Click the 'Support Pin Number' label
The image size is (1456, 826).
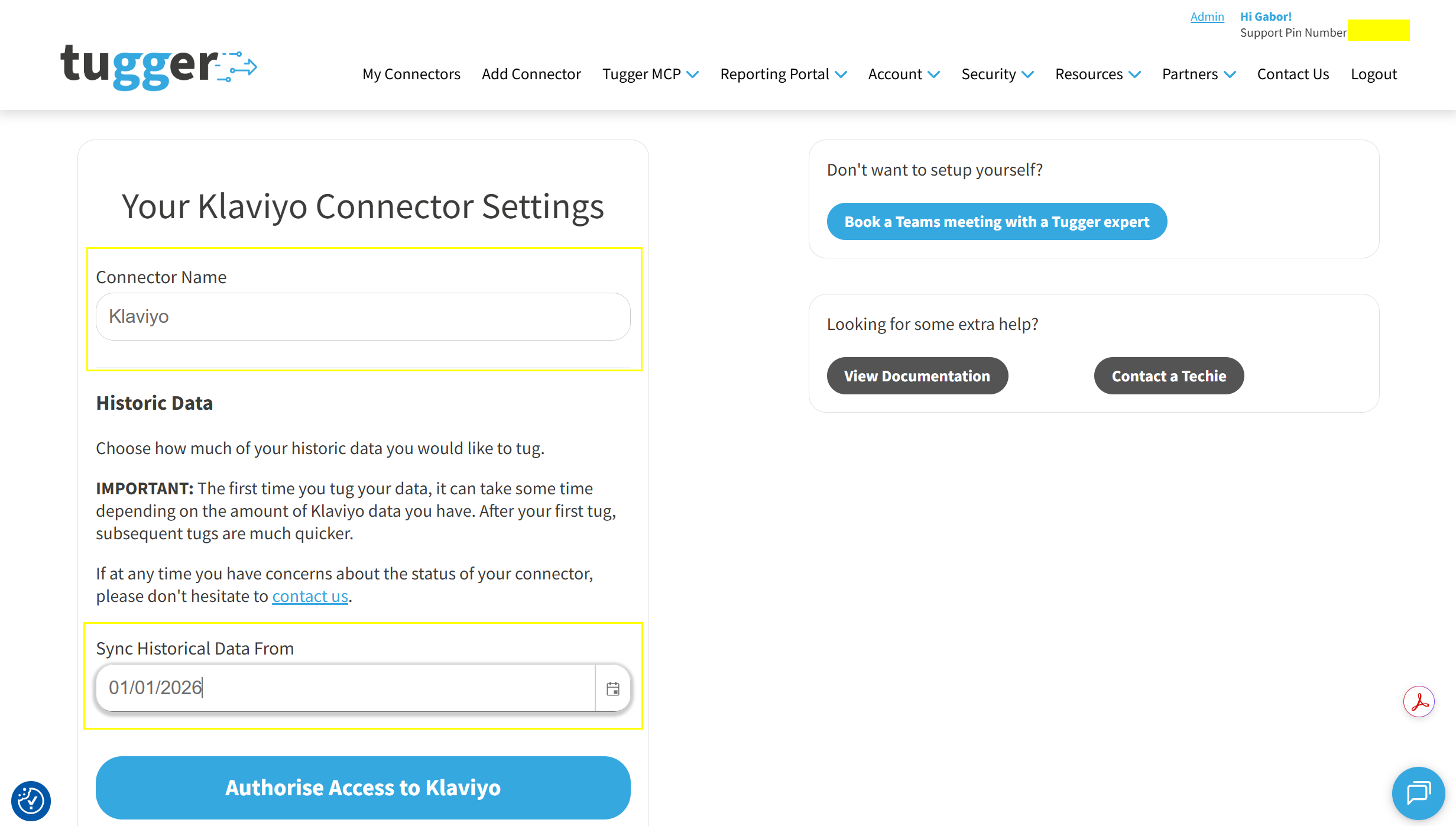click(1293, 33)
